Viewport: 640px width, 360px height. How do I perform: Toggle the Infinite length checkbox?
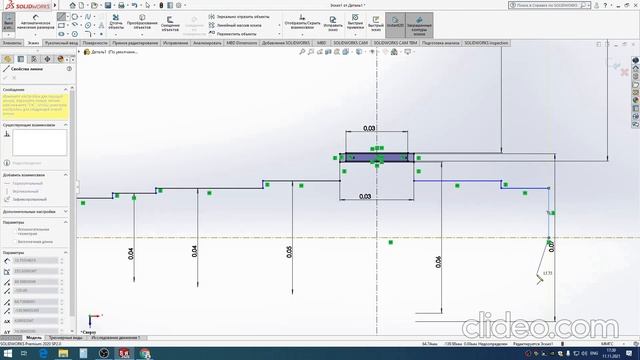coord(15,242)
